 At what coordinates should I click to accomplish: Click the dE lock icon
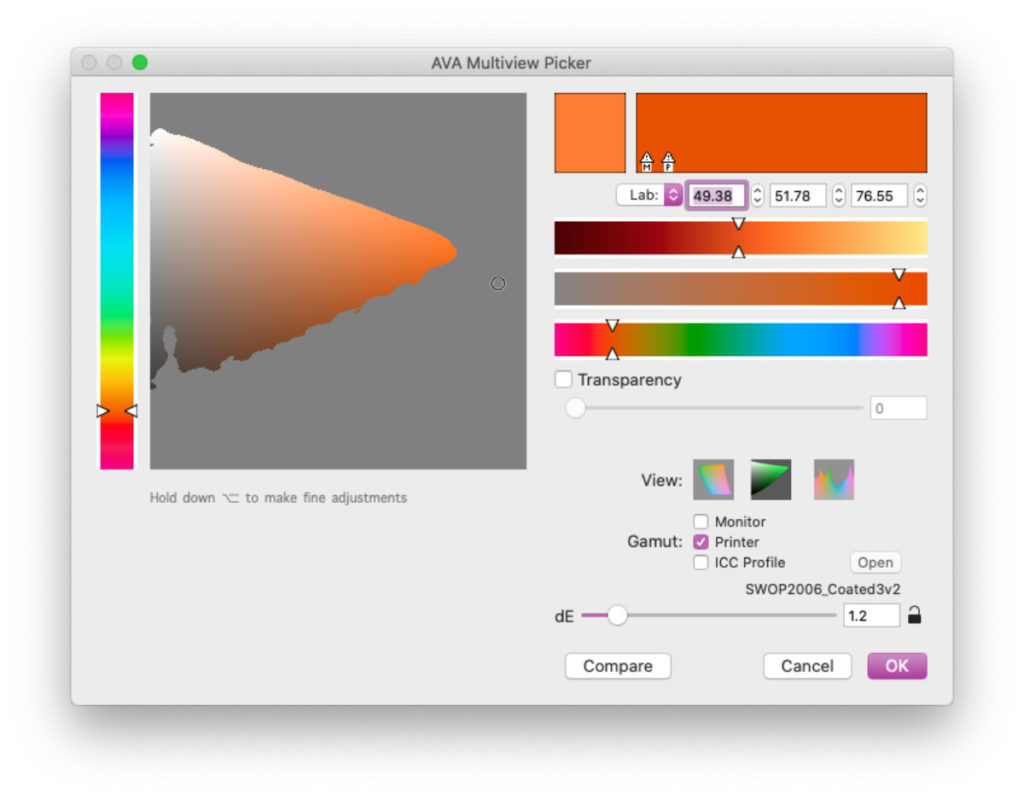(914, 616)
